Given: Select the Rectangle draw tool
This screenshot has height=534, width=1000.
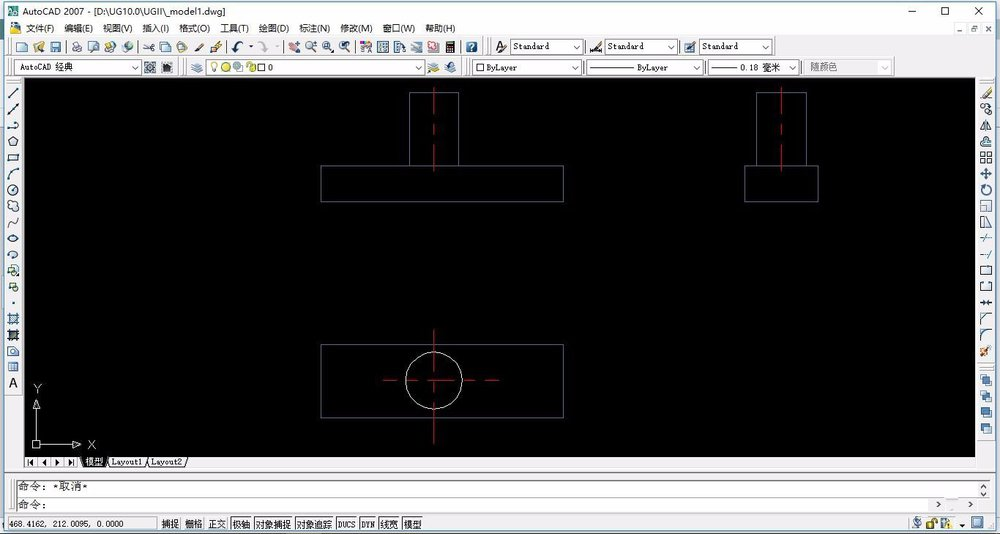Looking at the screenshot, I should click(x=13, y=158).
